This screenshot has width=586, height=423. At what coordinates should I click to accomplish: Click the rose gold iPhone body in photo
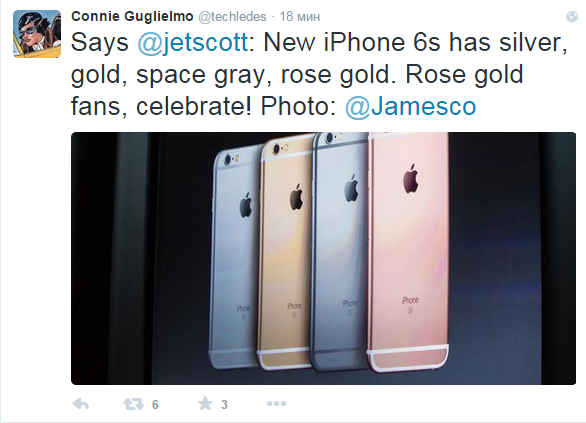pyautogui.click(x=409, y=252)
